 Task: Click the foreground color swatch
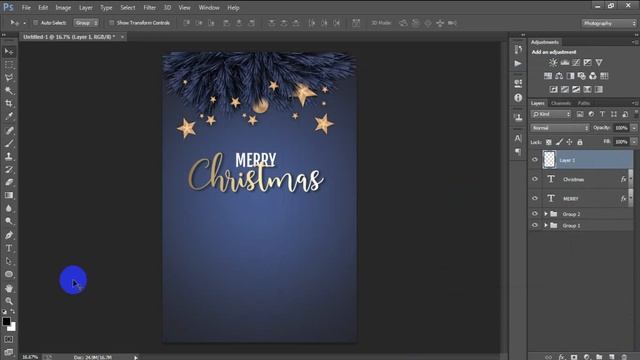tap(6, 321)
